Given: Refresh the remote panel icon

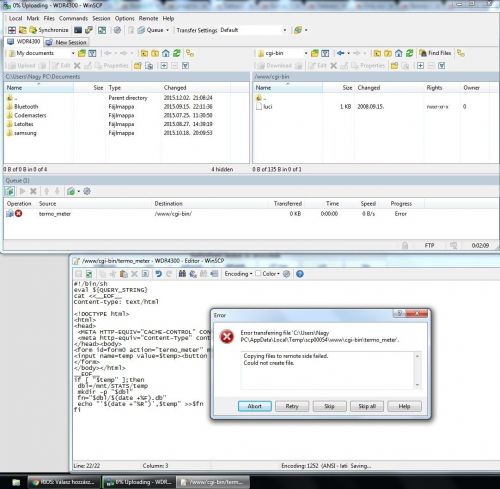Looking at the screenshot, I should [410, 53].
